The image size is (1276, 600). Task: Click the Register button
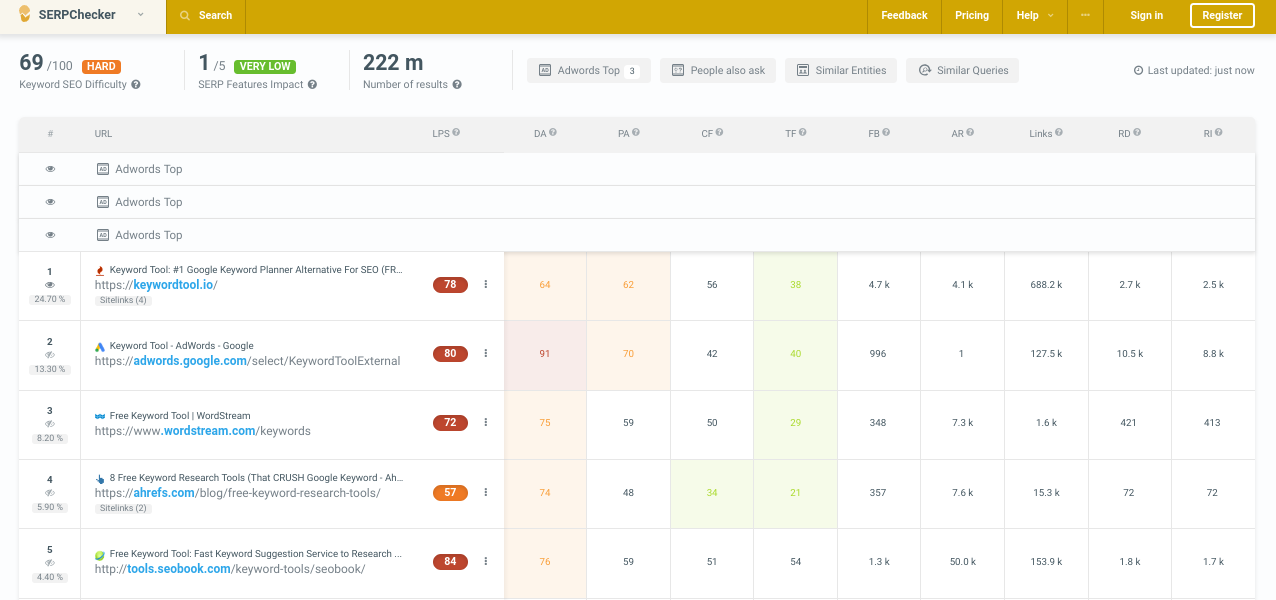click(x=1221, y=15)
